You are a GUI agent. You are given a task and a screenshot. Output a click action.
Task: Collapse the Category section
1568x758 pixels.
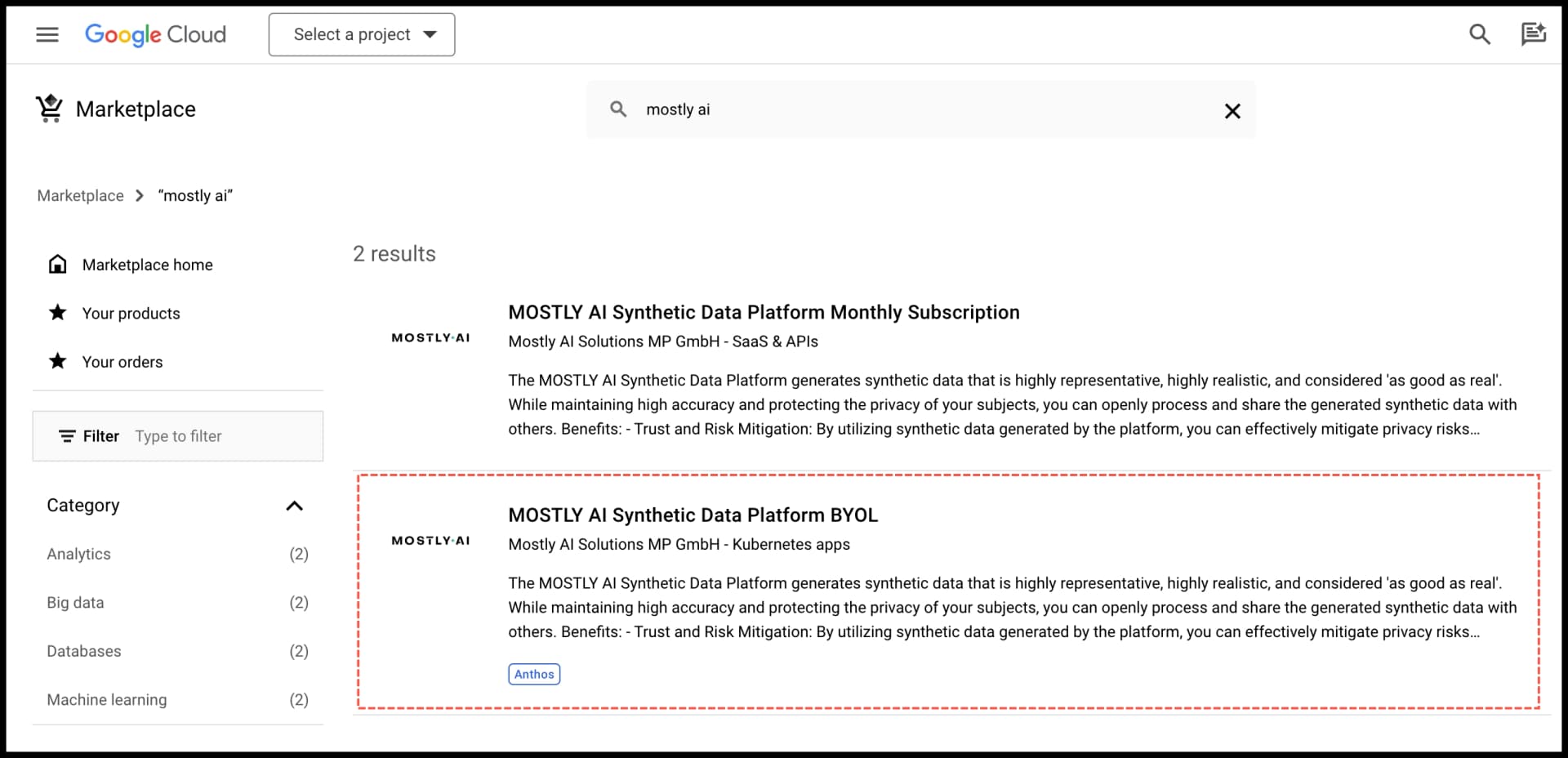[x=295, y=506]
